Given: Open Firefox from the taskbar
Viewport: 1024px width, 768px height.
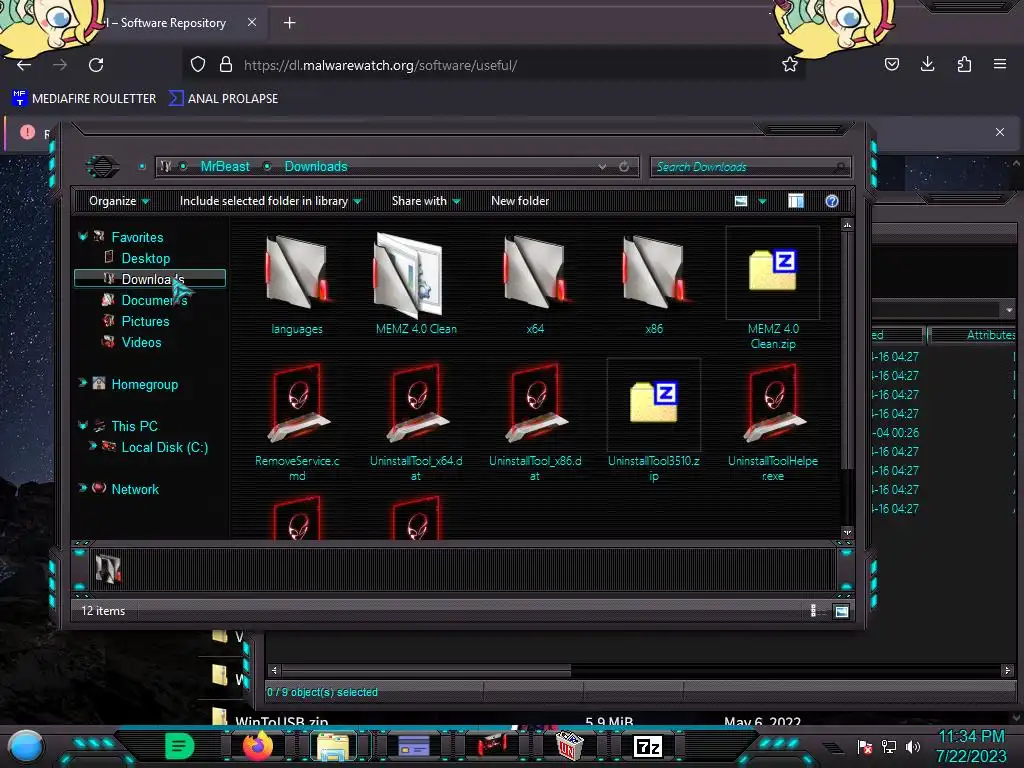Looking at the screenshot, I should click(257, 745).
